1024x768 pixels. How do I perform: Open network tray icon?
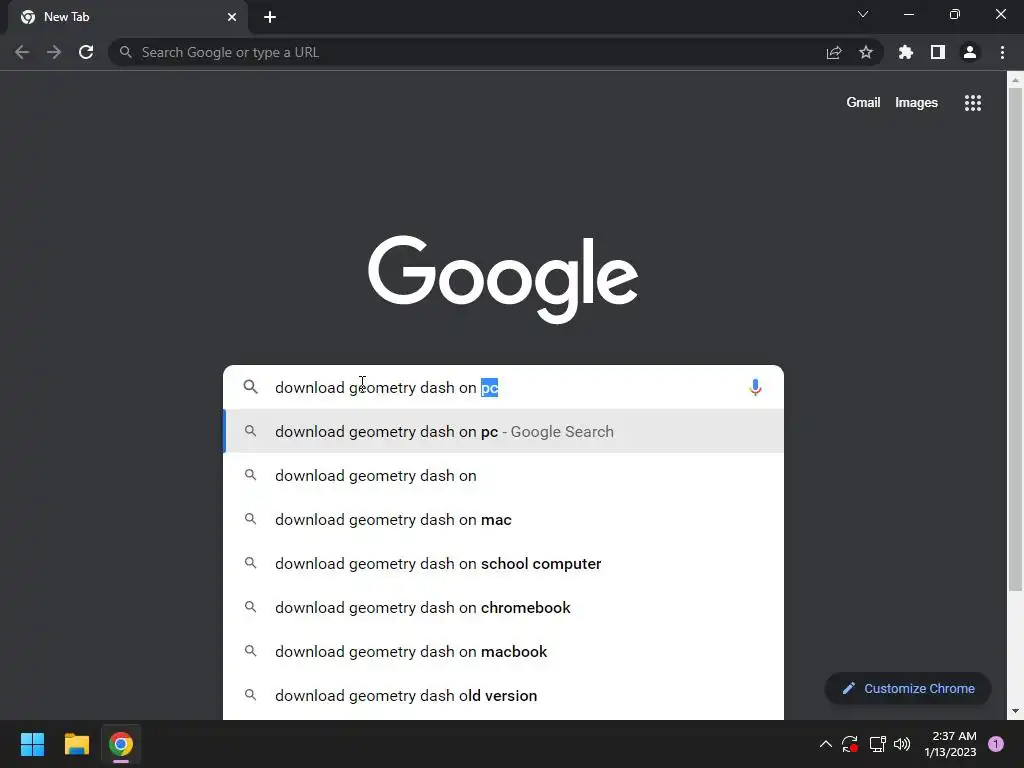[x=877, y=744]
